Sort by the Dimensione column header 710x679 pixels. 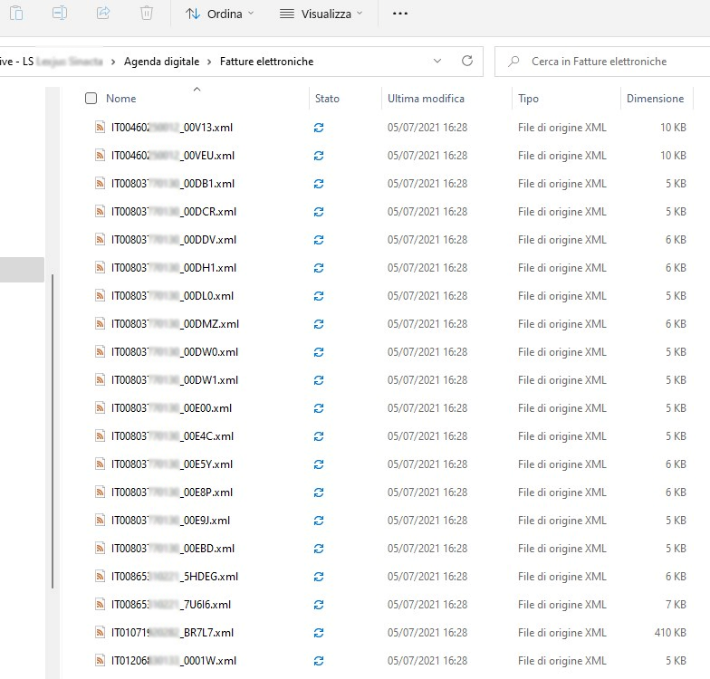[654, 99]
